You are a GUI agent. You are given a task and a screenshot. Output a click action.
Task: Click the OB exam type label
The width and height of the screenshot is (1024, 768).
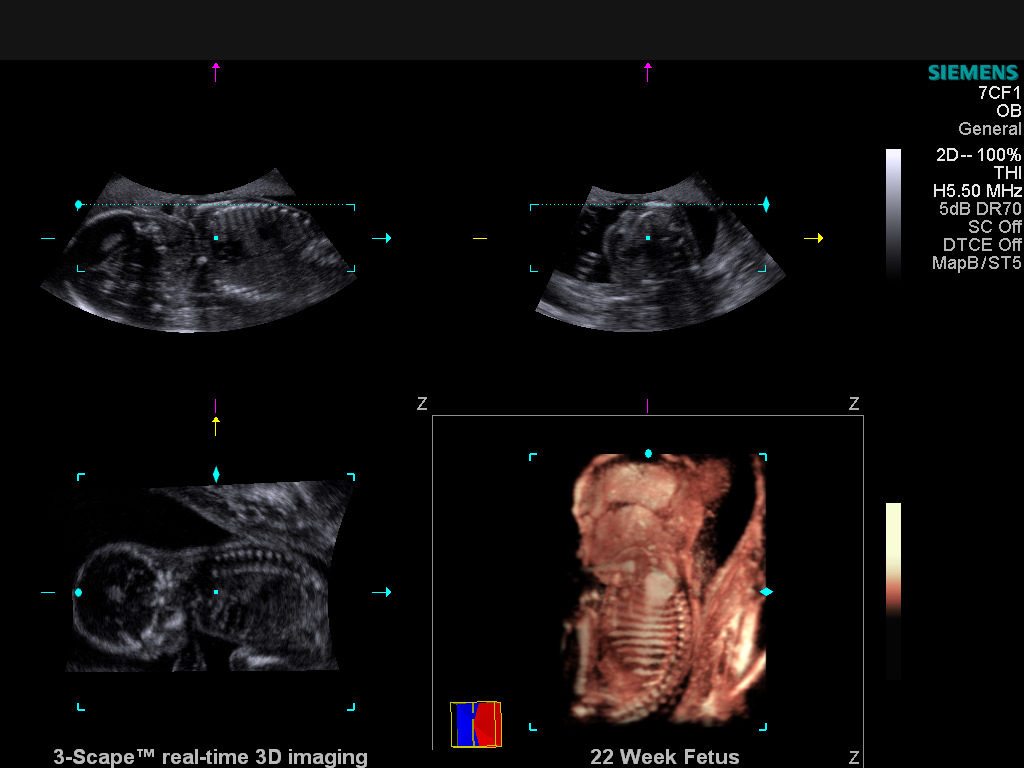(x=1008, y=111)
